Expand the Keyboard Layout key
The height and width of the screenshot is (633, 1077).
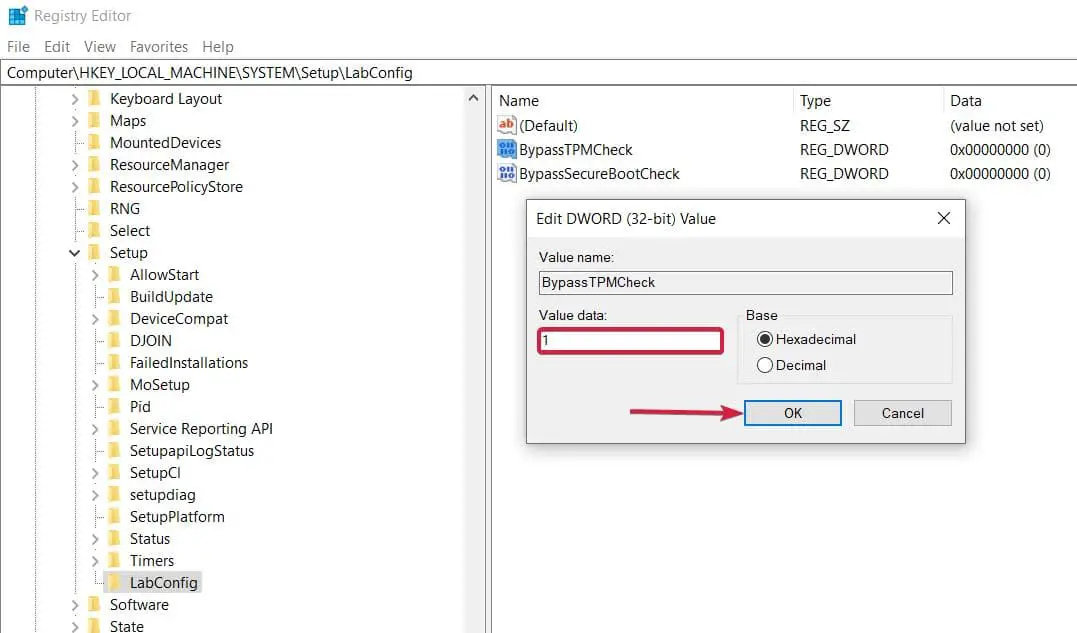pos(75,99)
